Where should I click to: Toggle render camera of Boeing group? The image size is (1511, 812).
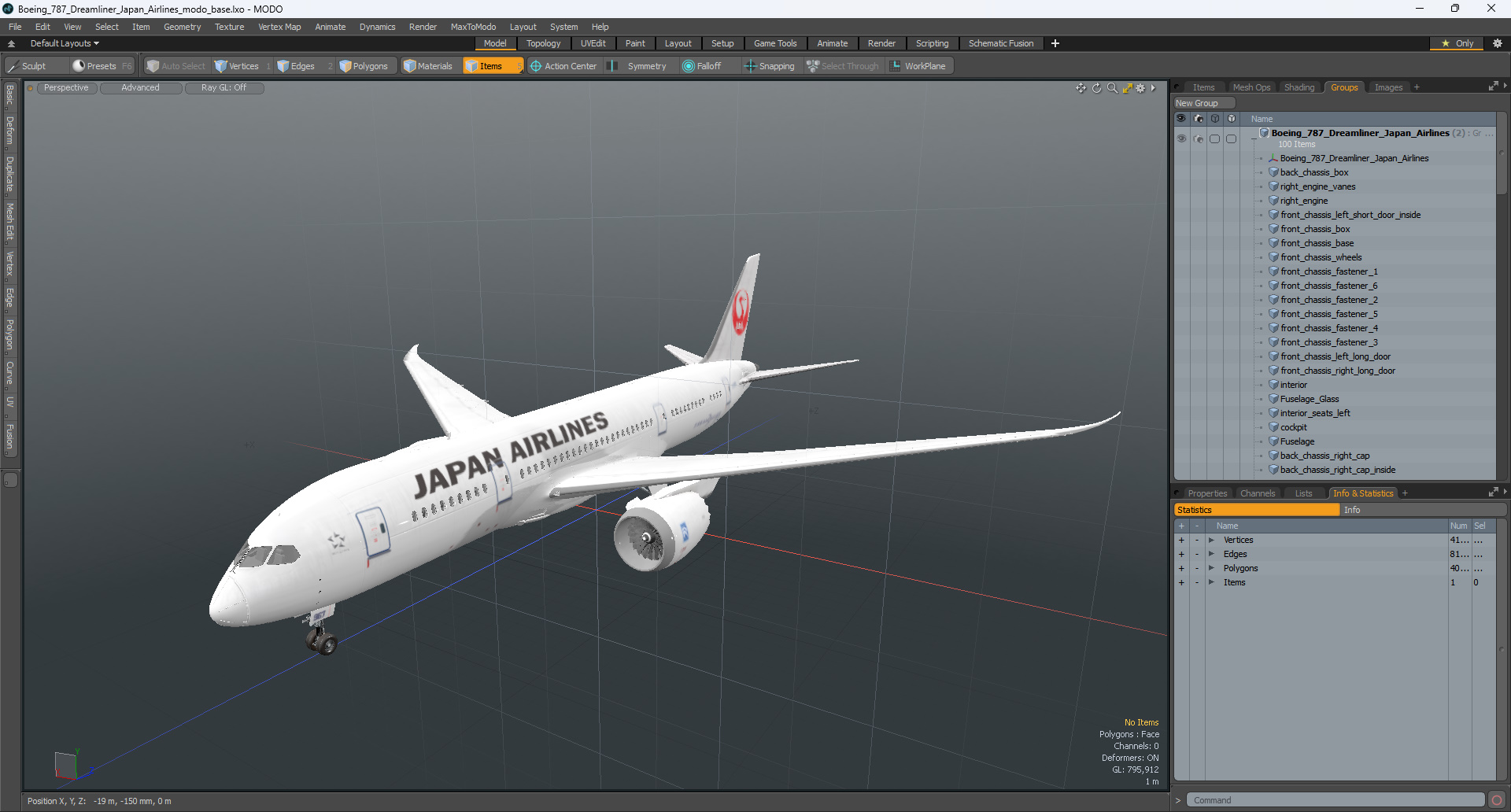pos(1199,138)
